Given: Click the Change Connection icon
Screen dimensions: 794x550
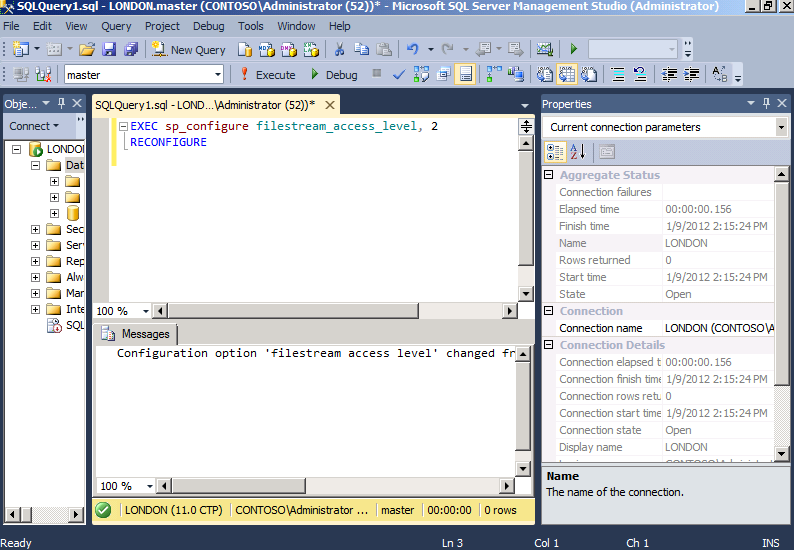Looking at the screenshot, I should tap(43, 74).
